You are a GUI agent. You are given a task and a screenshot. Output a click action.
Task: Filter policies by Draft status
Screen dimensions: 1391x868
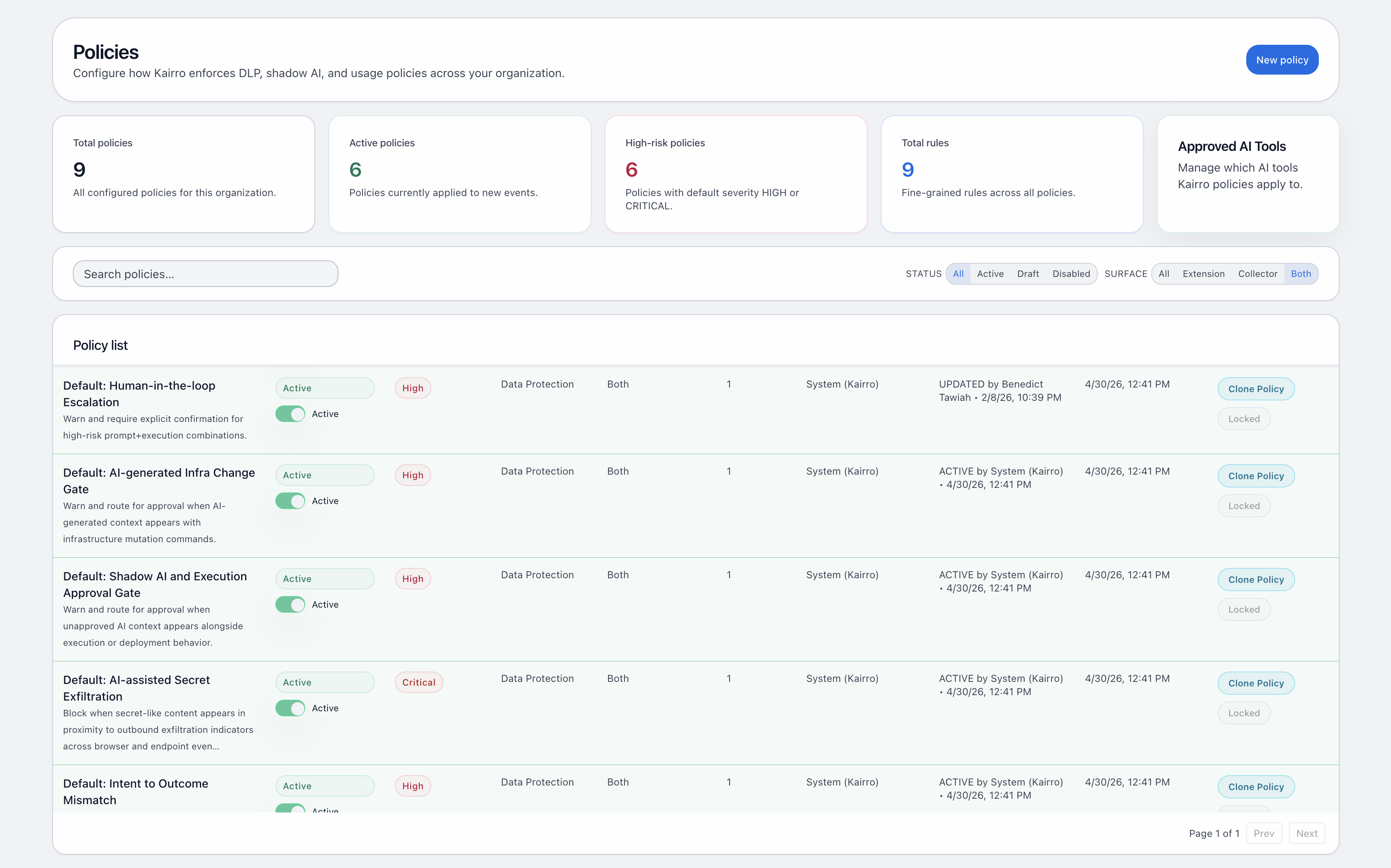(1027, 274)
